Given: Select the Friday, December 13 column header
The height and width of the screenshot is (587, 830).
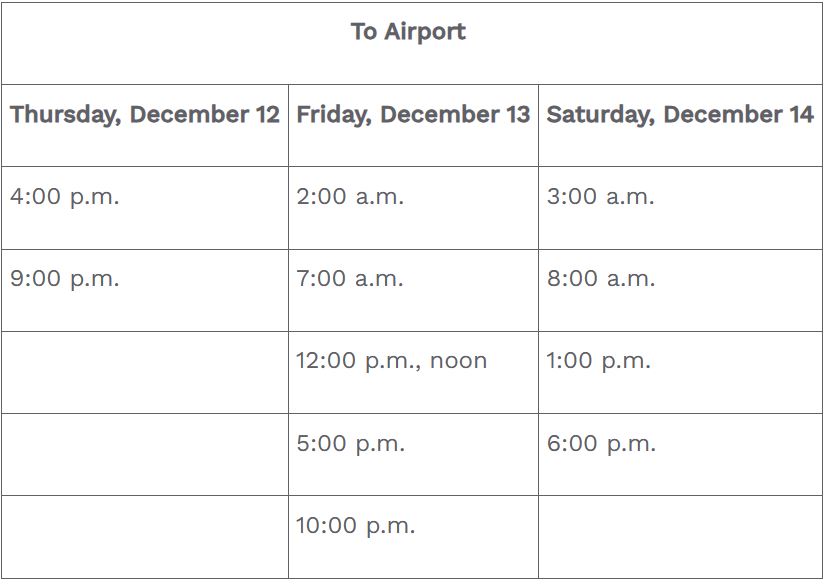Looking at the screenshot, I should [x=413, y=115].
